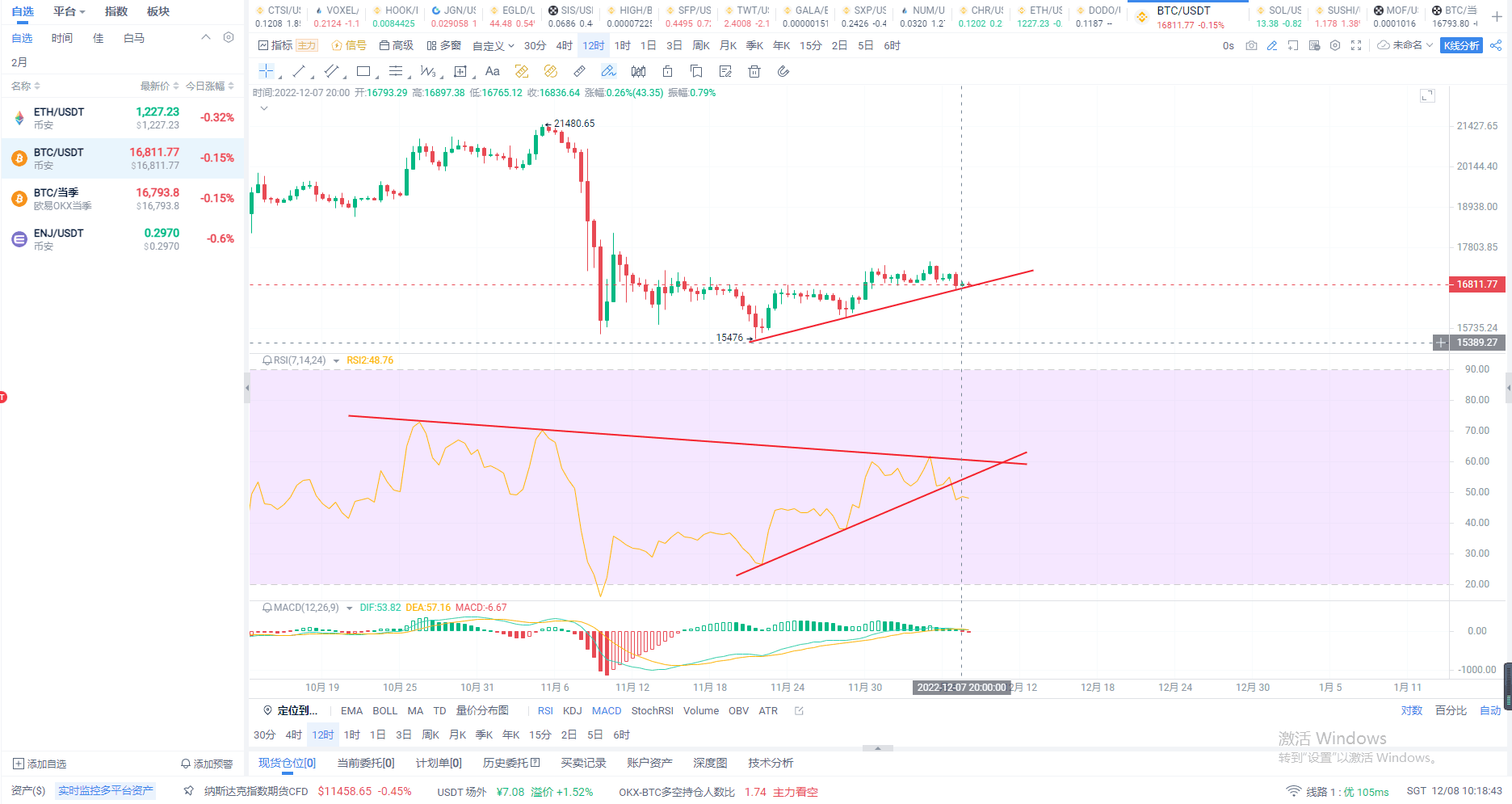The width and height of the screenshot is (1512, 804).
Task: Click the K线分析 analysis button
Action: (x=1461, y=45)
